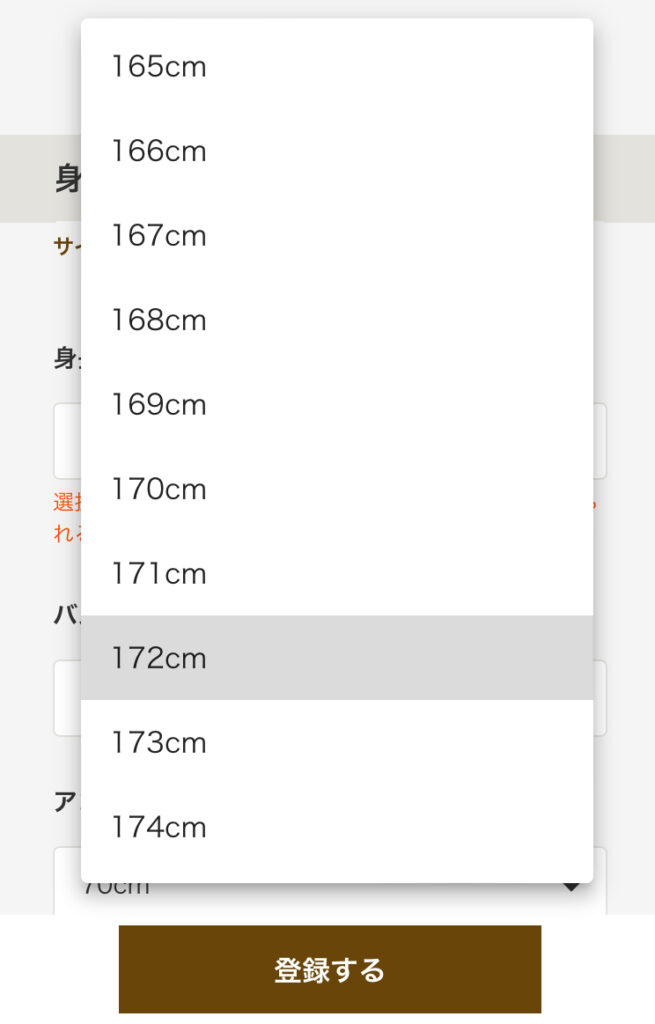Image resolution: width=655 pixels, height=1024 pixels.
Task: Select the highlighted 172cm option
Action: [x=159, y=658]
